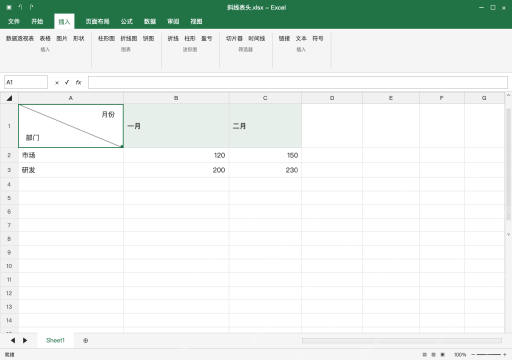Viewport: 512px width, 360px height.
Task: Select the 插入 (Insert) ribbon tab
Action: point(64,22)
